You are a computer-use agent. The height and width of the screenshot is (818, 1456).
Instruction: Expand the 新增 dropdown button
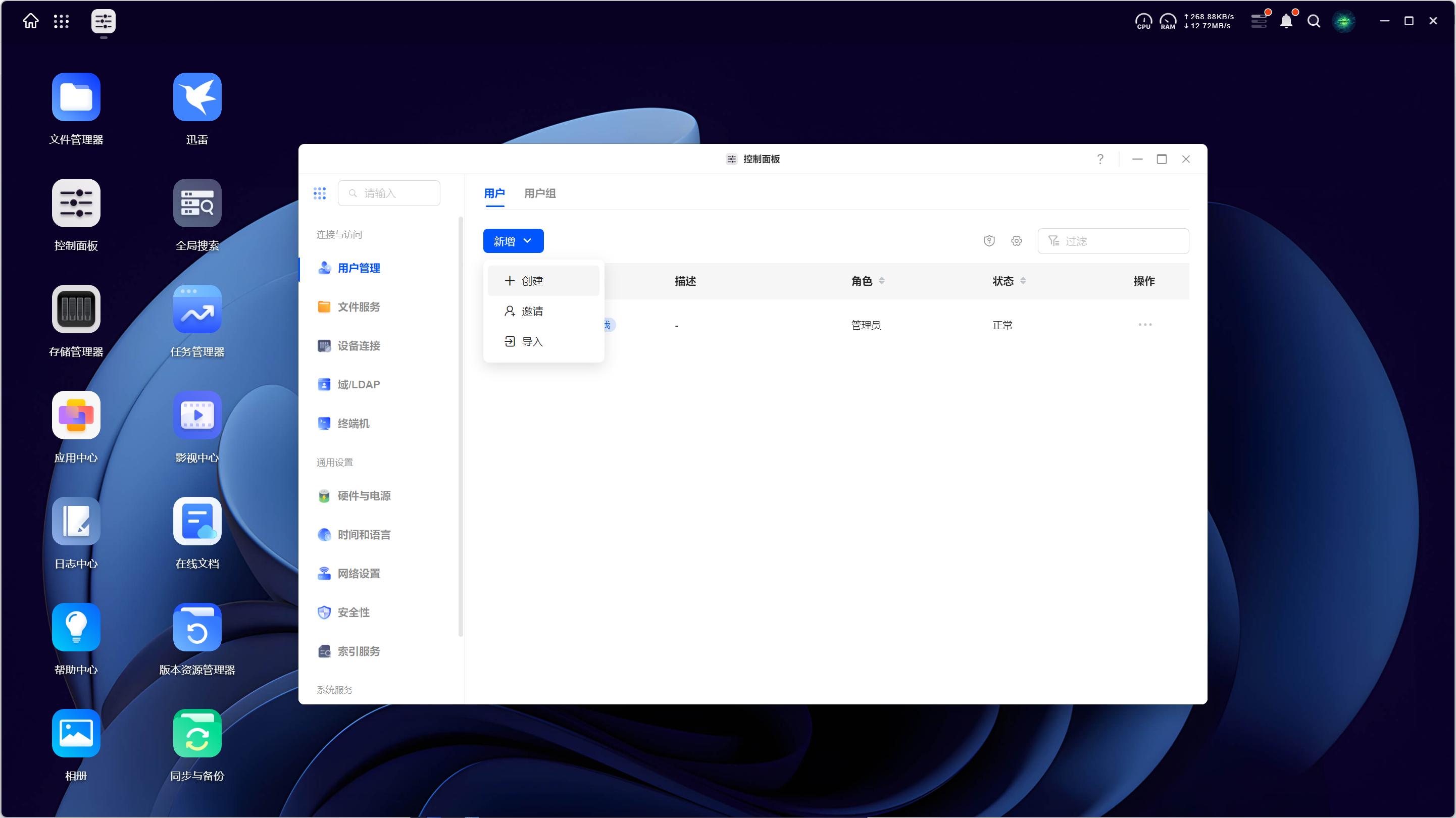pos(513,241)
